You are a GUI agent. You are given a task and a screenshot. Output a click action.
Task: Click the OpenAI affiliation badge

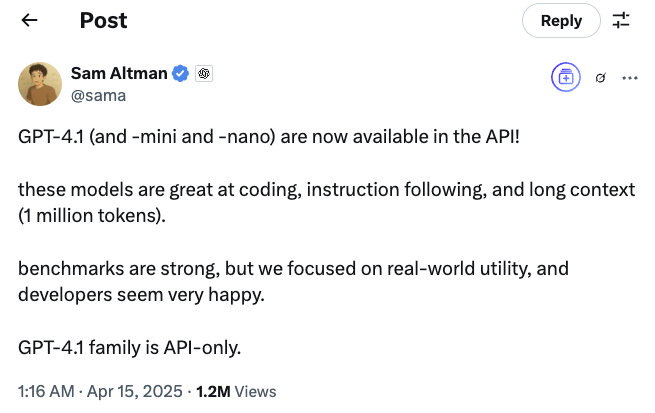(x=204, y=74)
